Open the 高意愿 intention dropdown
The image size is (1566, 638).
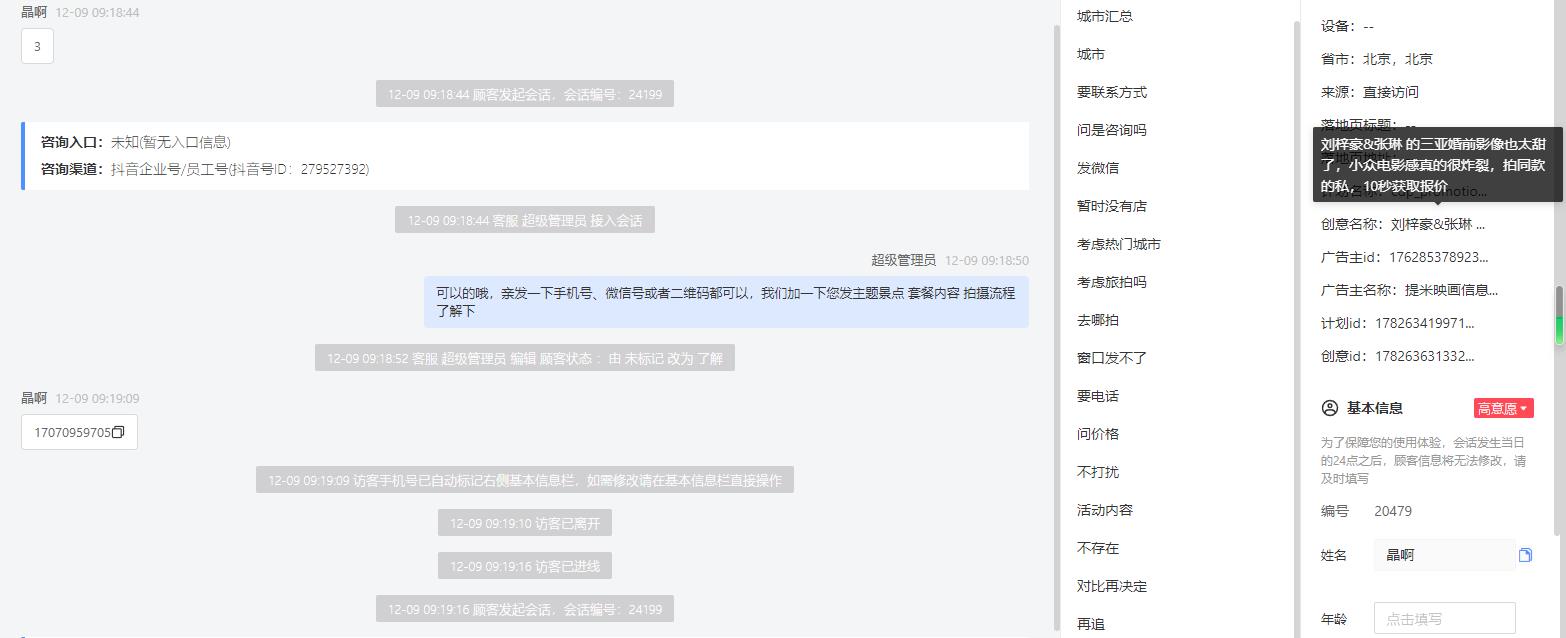[x=1503, y=408]
